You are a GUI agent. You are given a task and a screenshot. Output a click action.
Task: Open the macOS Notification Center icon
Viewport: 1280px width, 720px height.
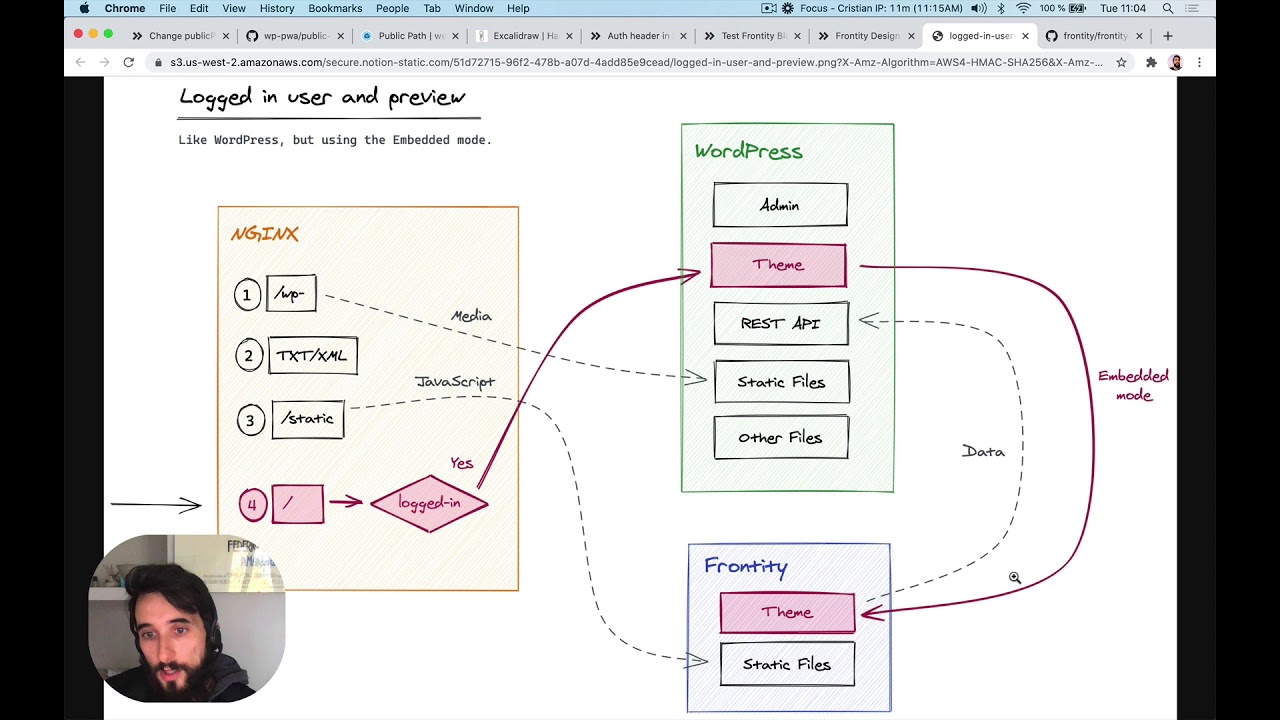pos(1192,9)
